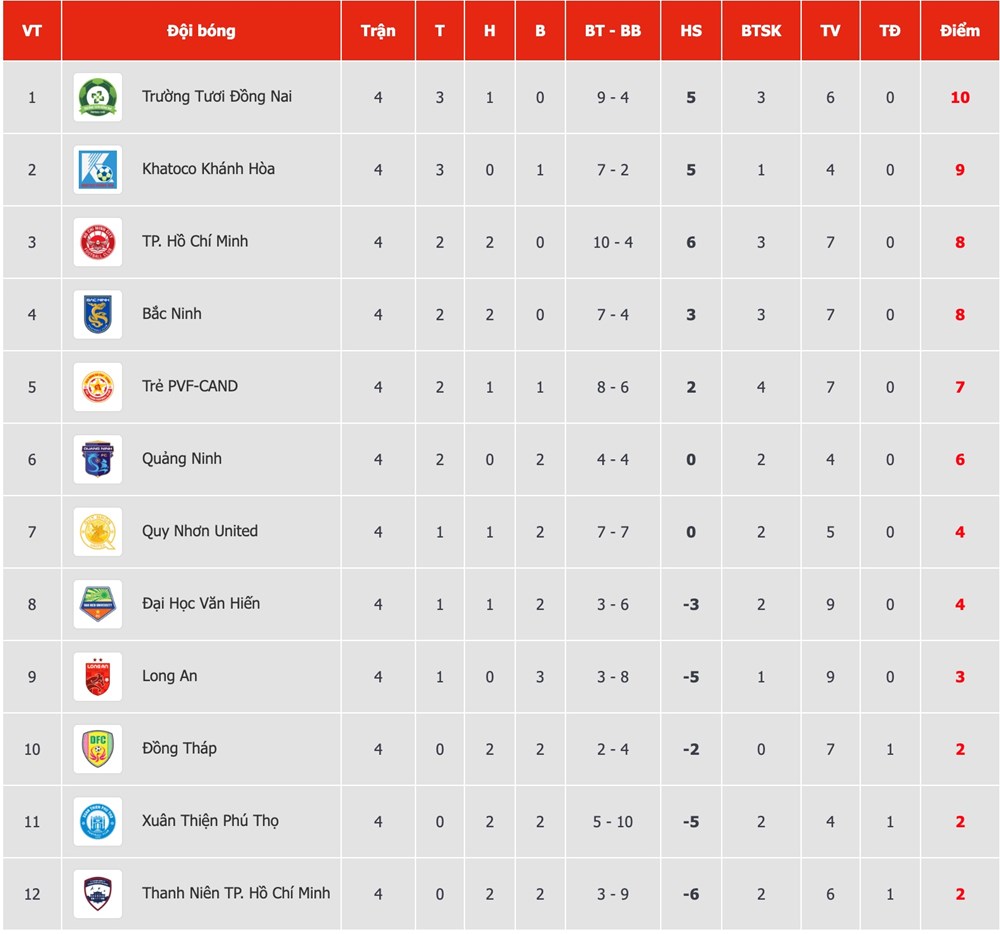Open the Quy Nhơn United team name
This screenshot has height=934, width=1000.
tap(200, 531)
